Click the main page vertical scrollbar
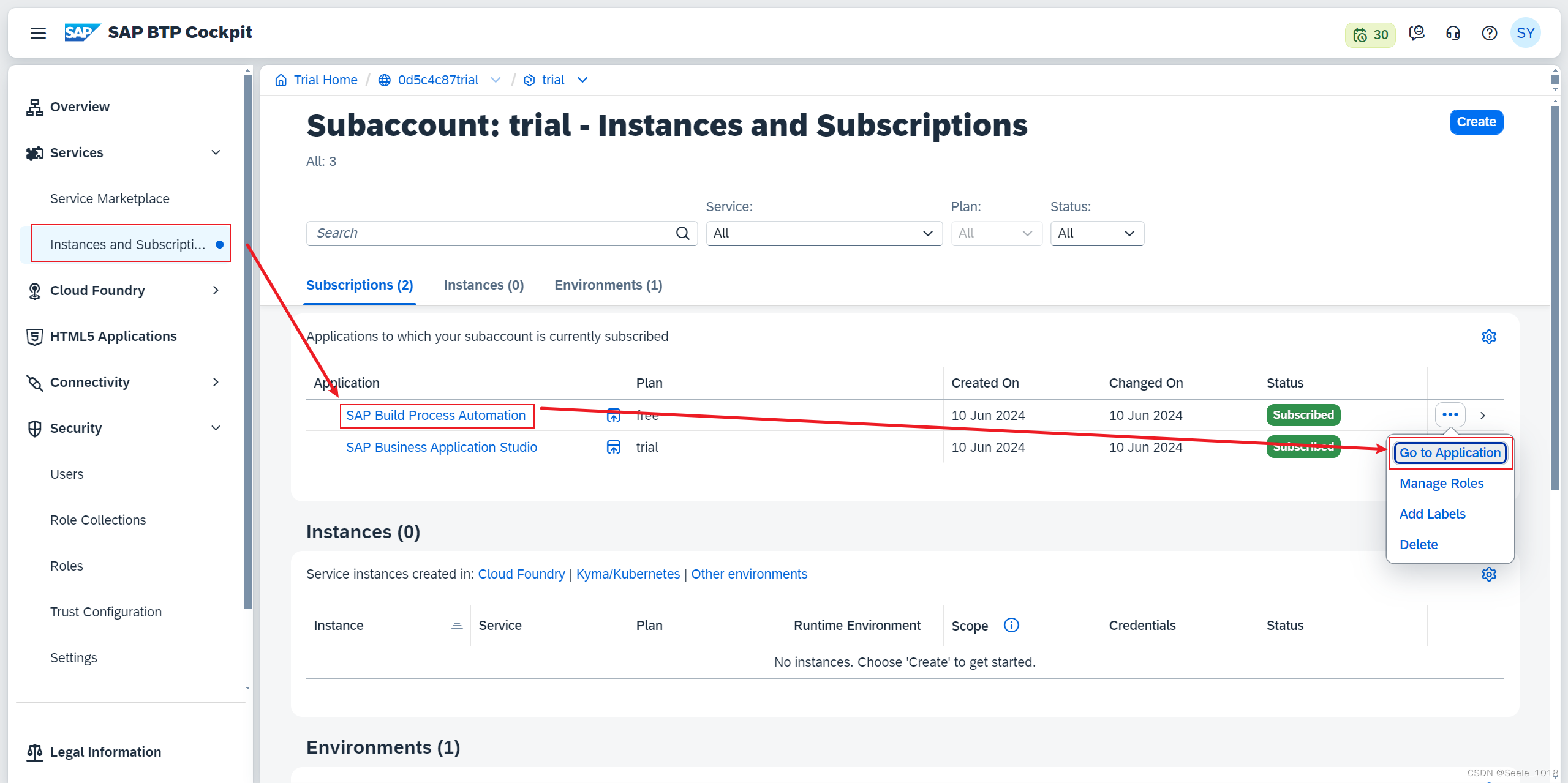This screenshot has width=1568, height=783. click(1555, 298)
